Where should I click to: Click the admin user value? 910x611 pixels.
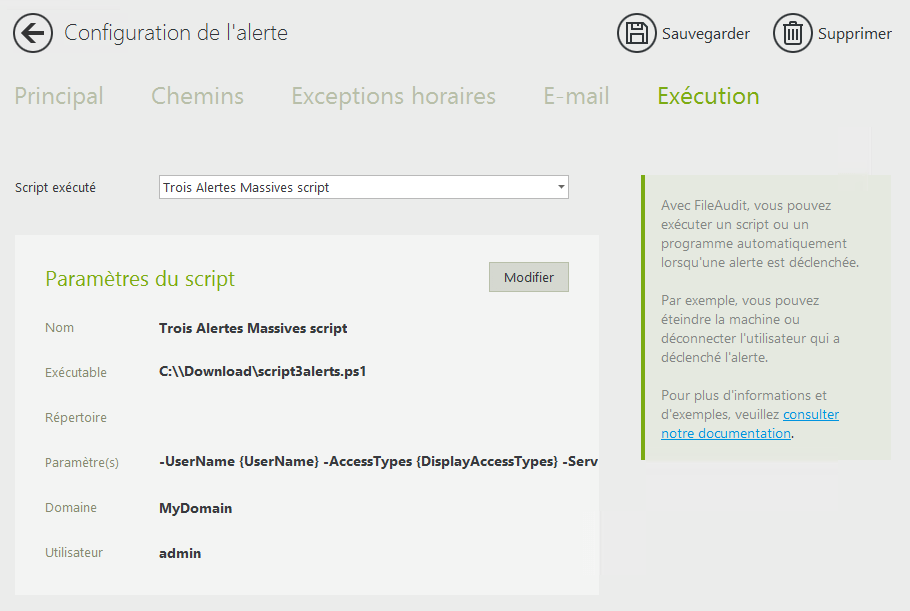tap(180, 553)
